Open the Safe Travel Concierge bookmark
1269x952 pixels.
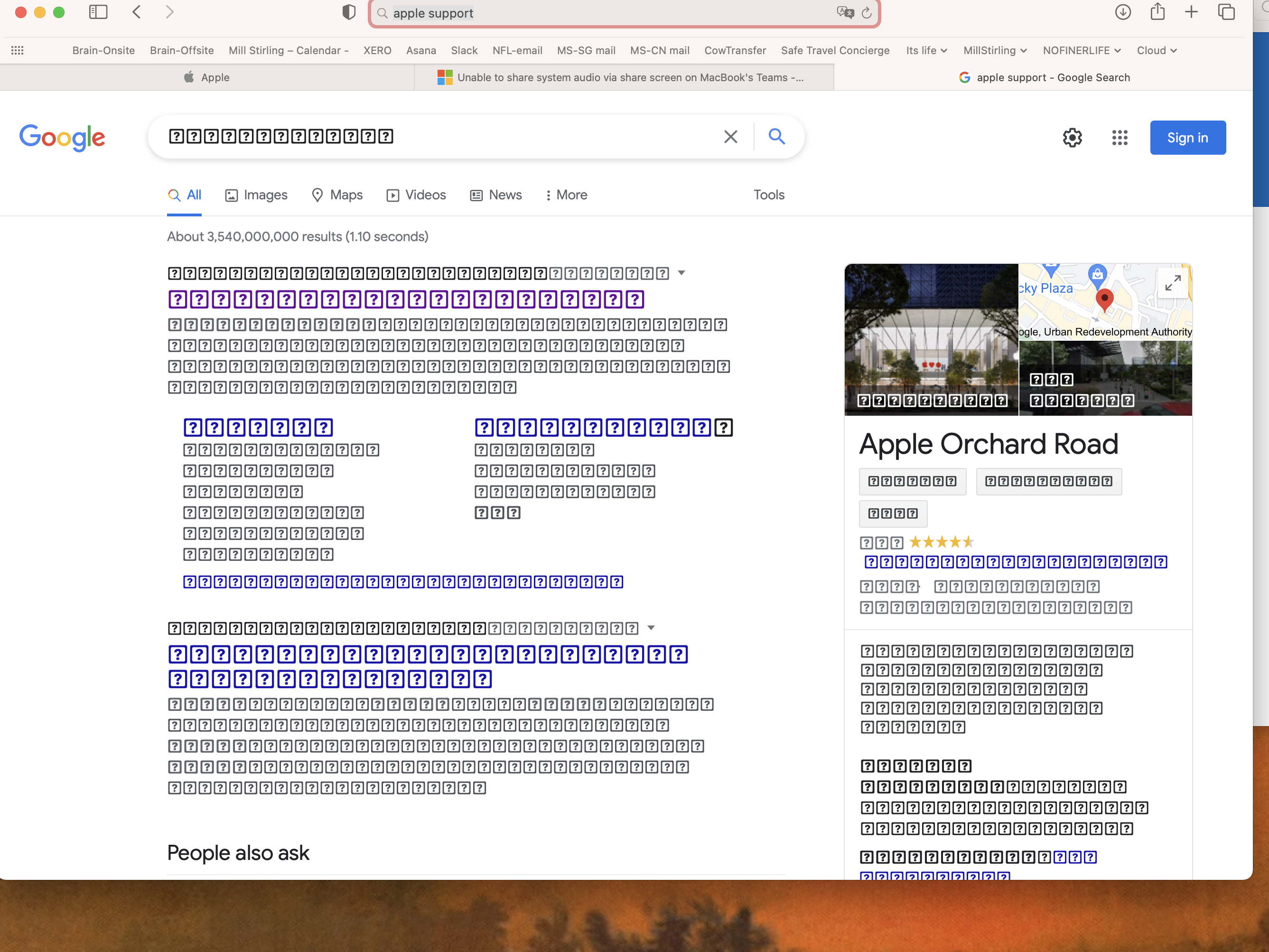click(x=835, y=50)
